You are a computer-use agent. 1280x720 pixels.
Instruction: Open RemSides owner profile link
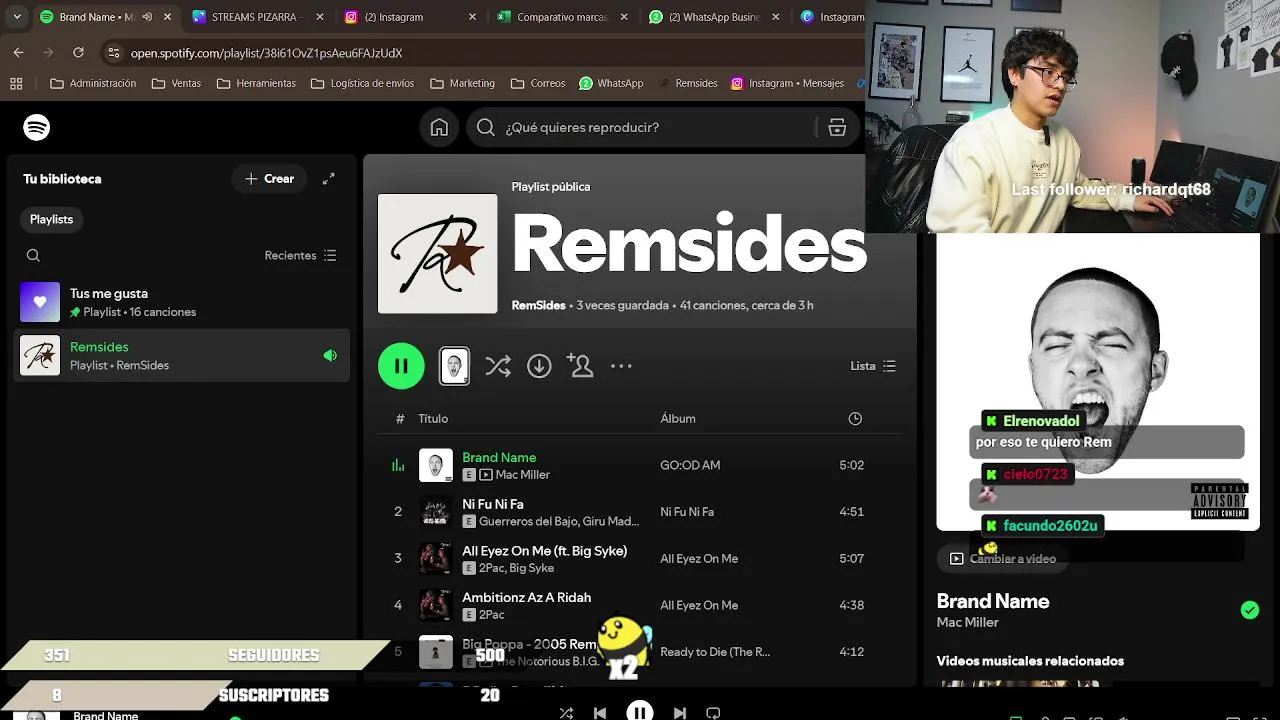[538, 305]
